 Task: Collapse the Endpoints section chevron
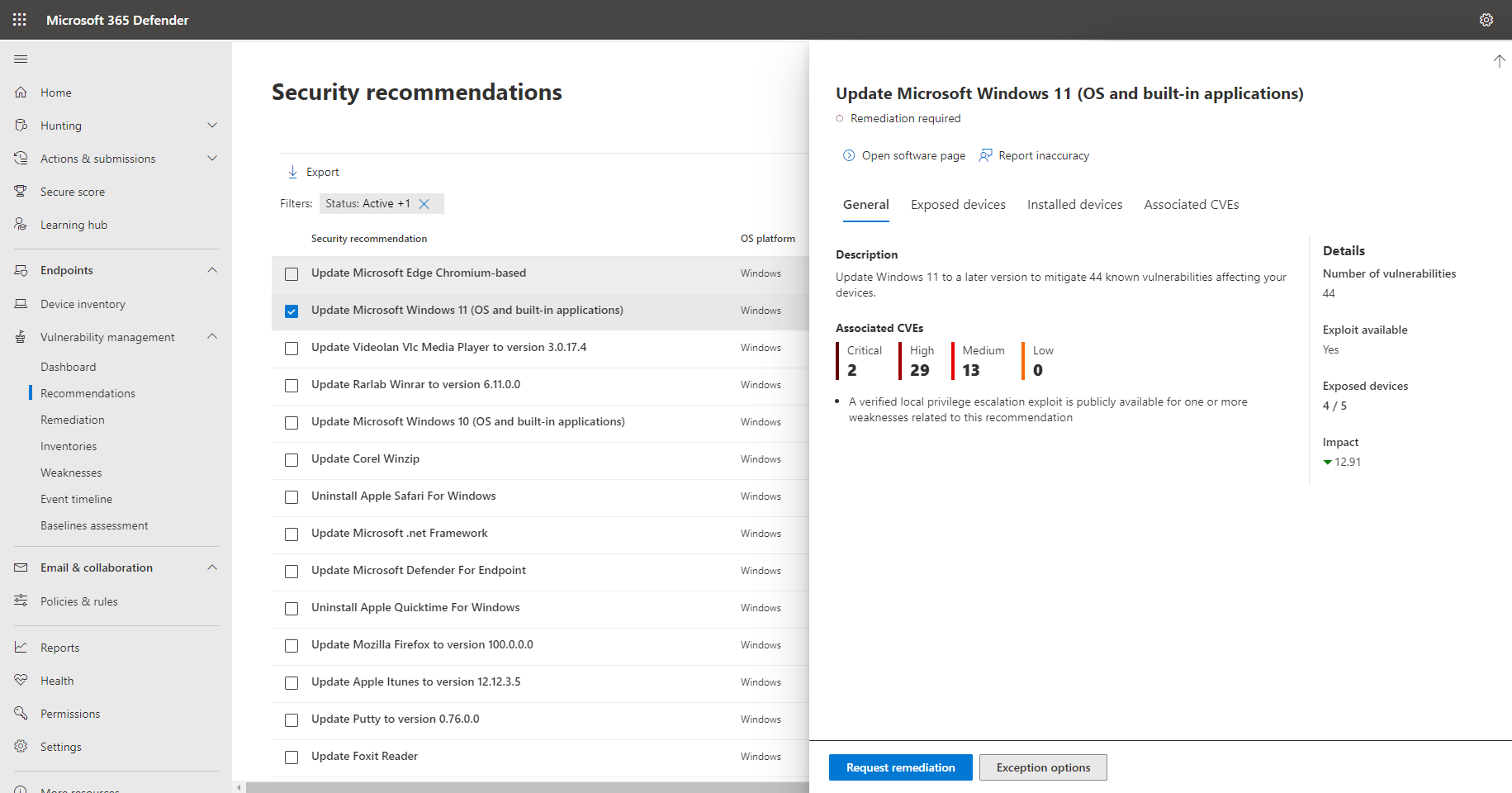coord(212,270)
